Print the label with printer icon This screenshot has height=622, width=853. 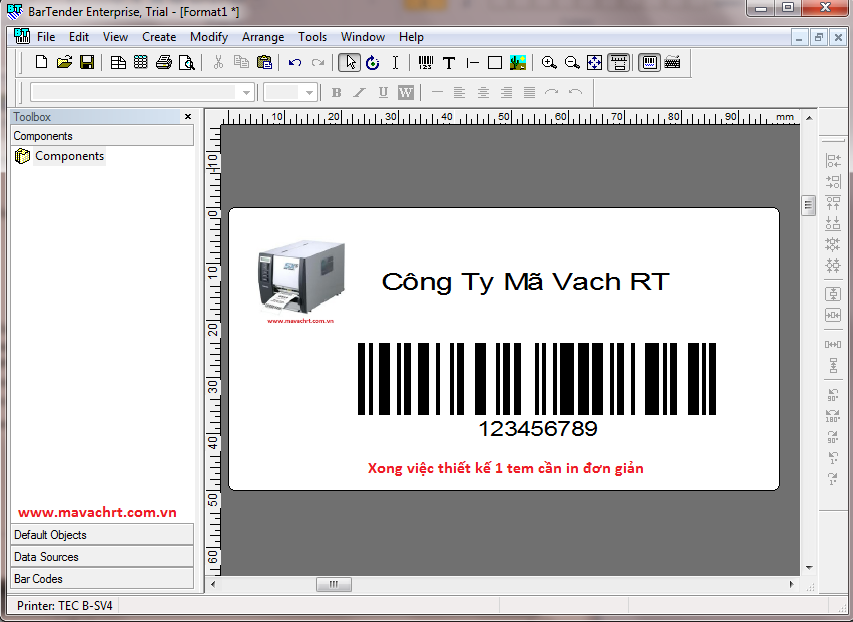[x=164, y=62]
